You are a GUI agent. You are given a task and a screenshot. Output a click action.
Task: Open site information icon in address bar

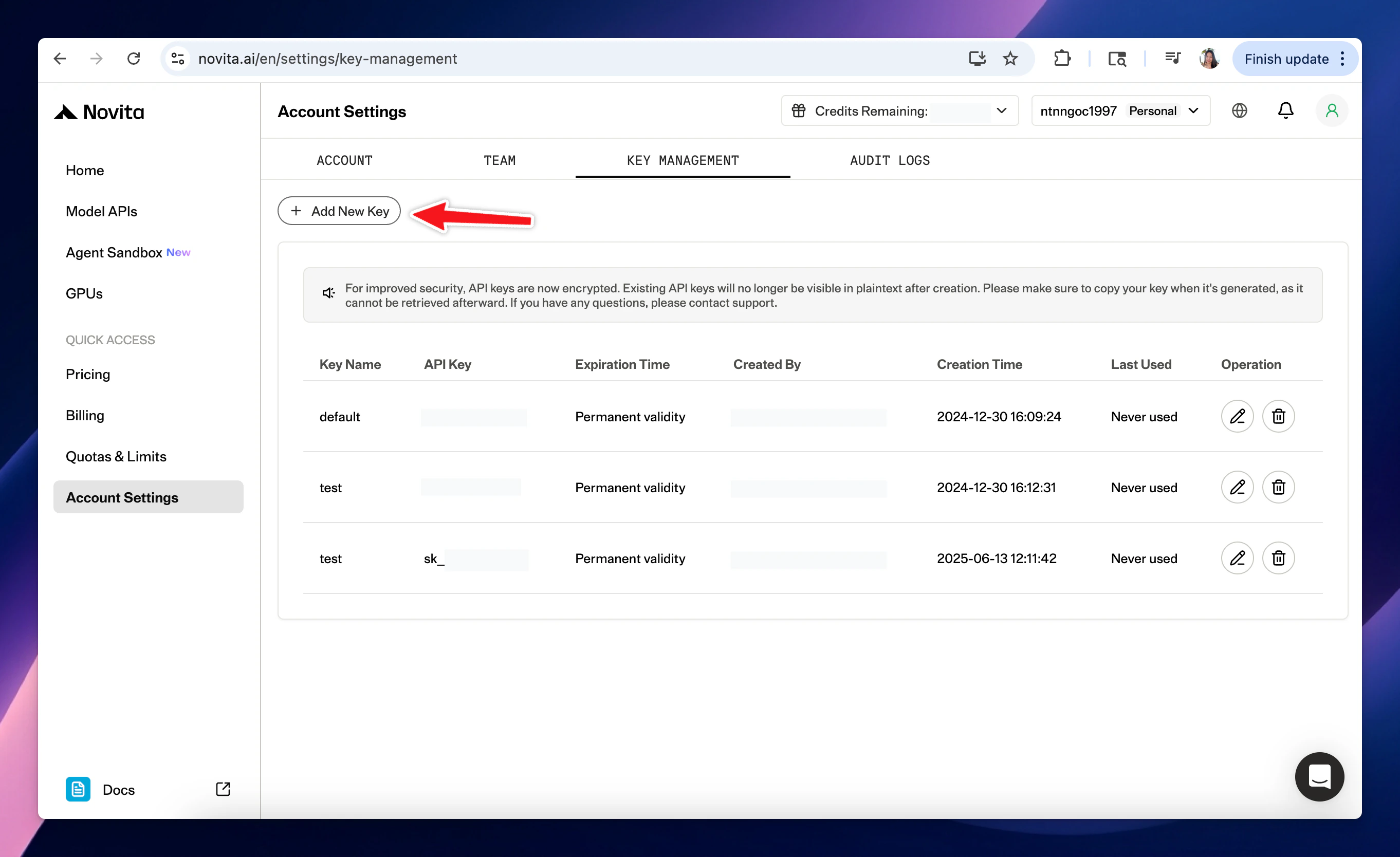[178, 59]
